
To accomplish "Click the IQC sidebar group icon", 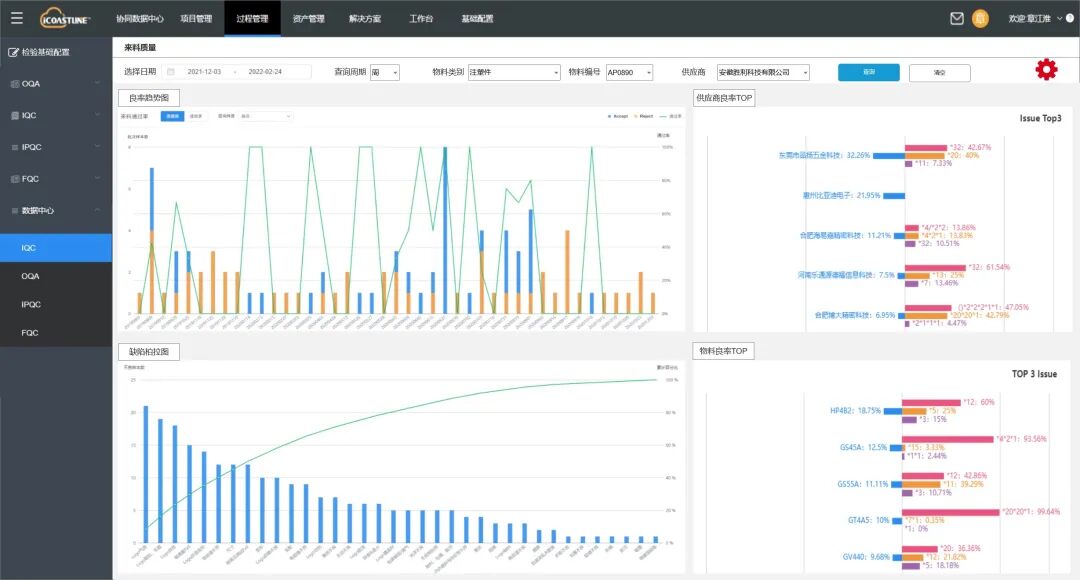I will coord(15,116).
